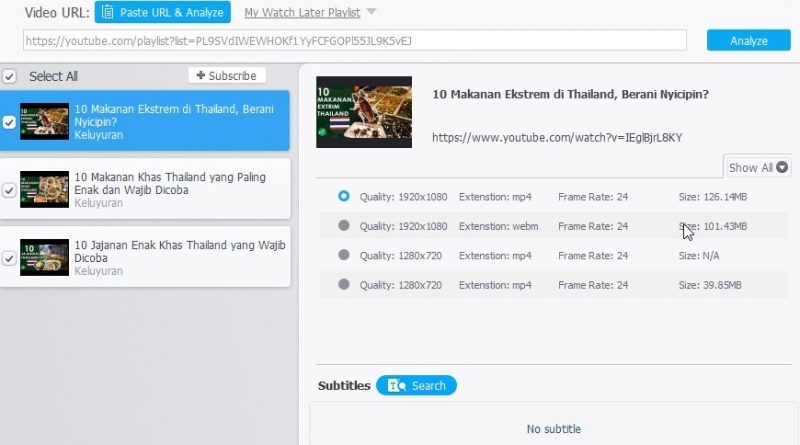
Task: Select the 10 Jajanan Enak thumbnail
Action: point(44,257)
